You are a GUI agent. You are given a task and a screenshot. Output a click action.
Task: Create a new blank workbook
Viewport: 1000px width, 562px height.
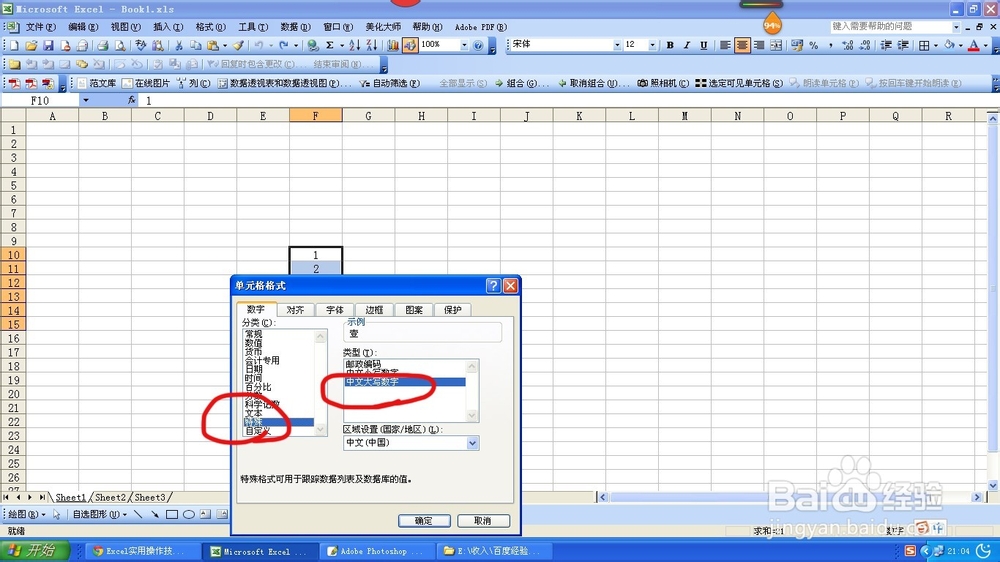click(14, 45)
